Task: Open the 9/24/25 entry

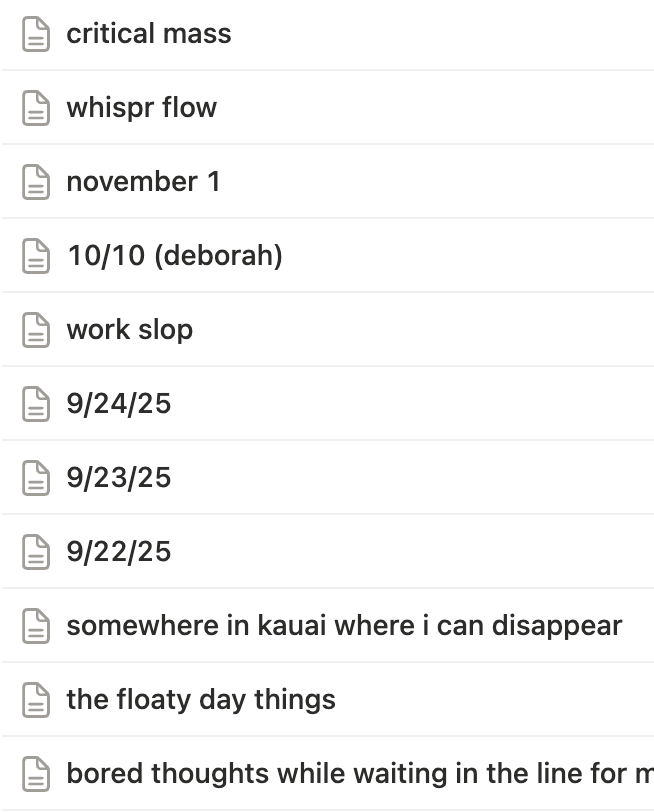Action: [119, 404]
